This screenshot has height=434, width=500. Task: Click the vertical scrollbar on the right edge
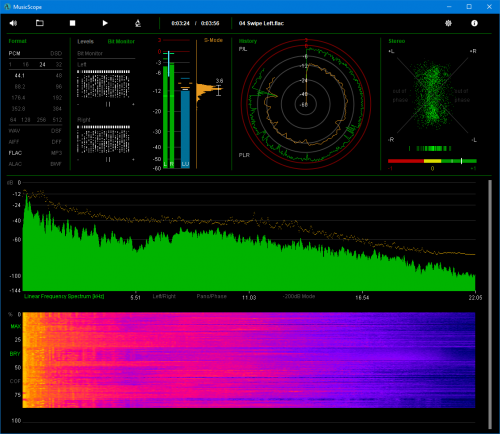click(490, 304)
